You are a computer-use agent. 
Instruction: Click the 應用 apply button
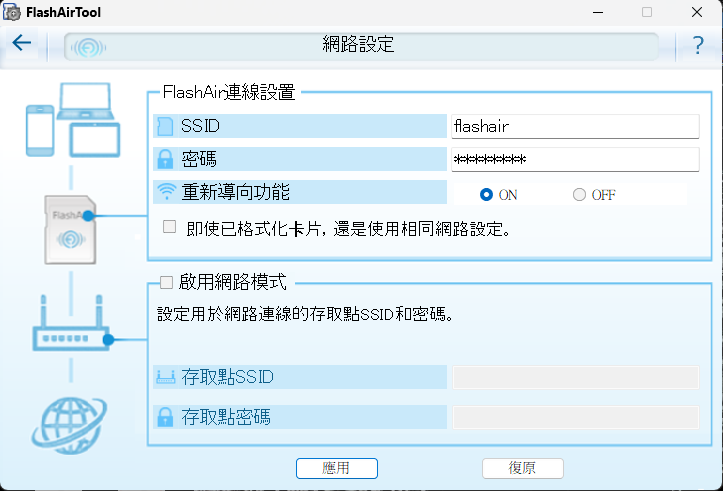click(337, 468)
